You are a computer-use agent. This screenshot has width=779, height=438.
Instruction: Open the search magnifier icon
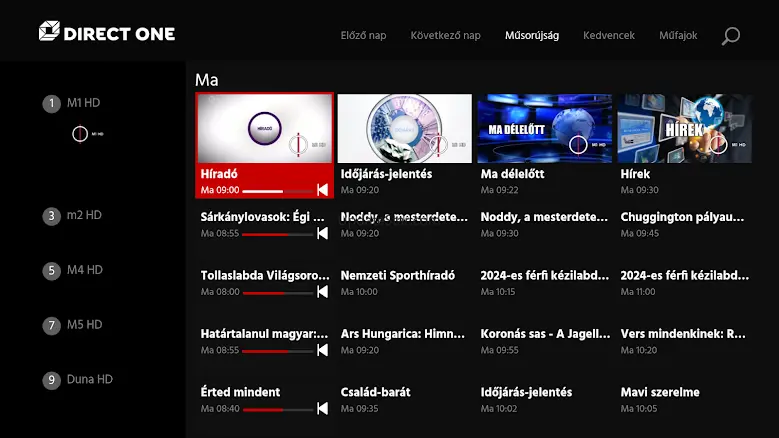731,36
